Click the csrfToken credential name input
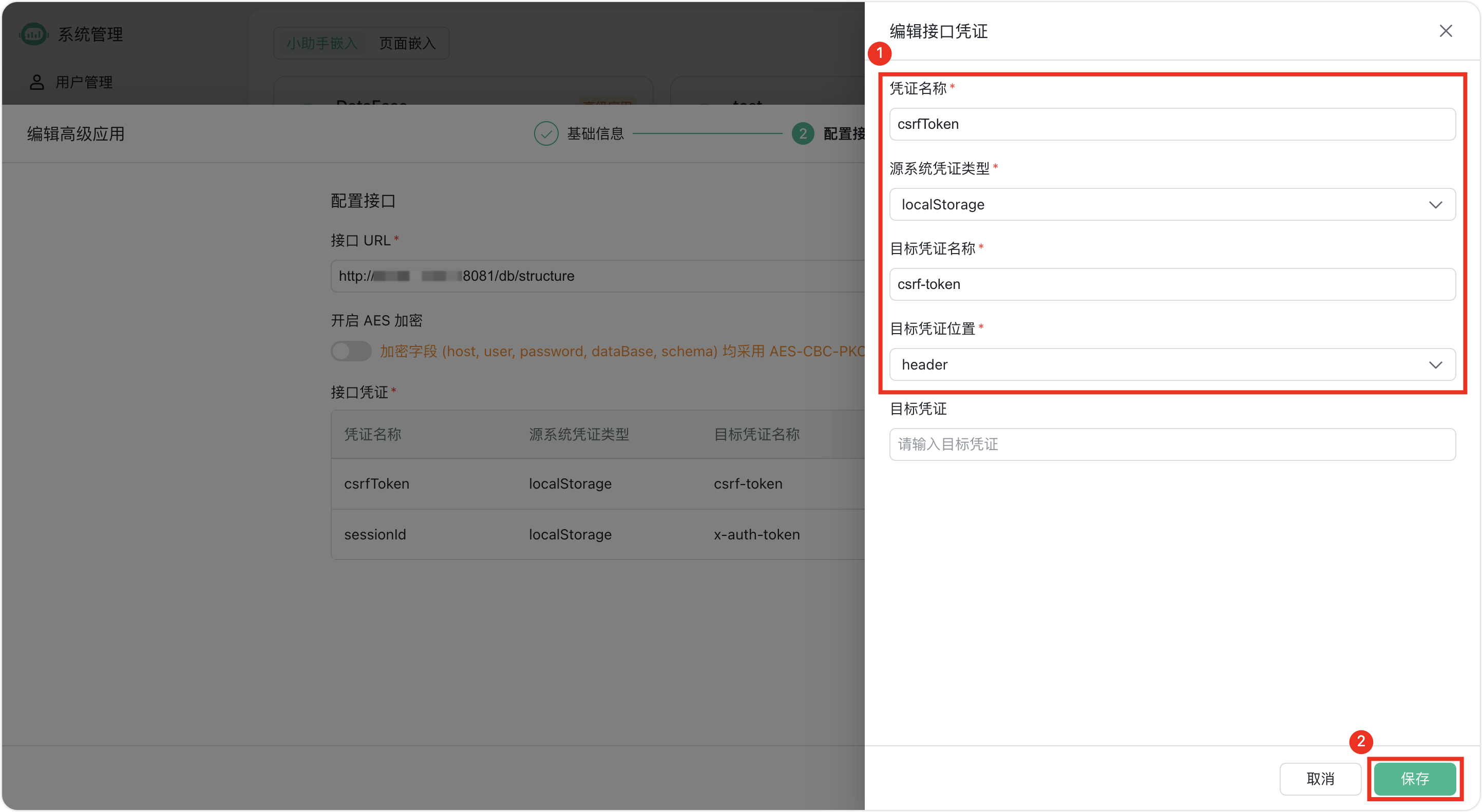Screen dimensions: 1482x812 point(1172,124)
